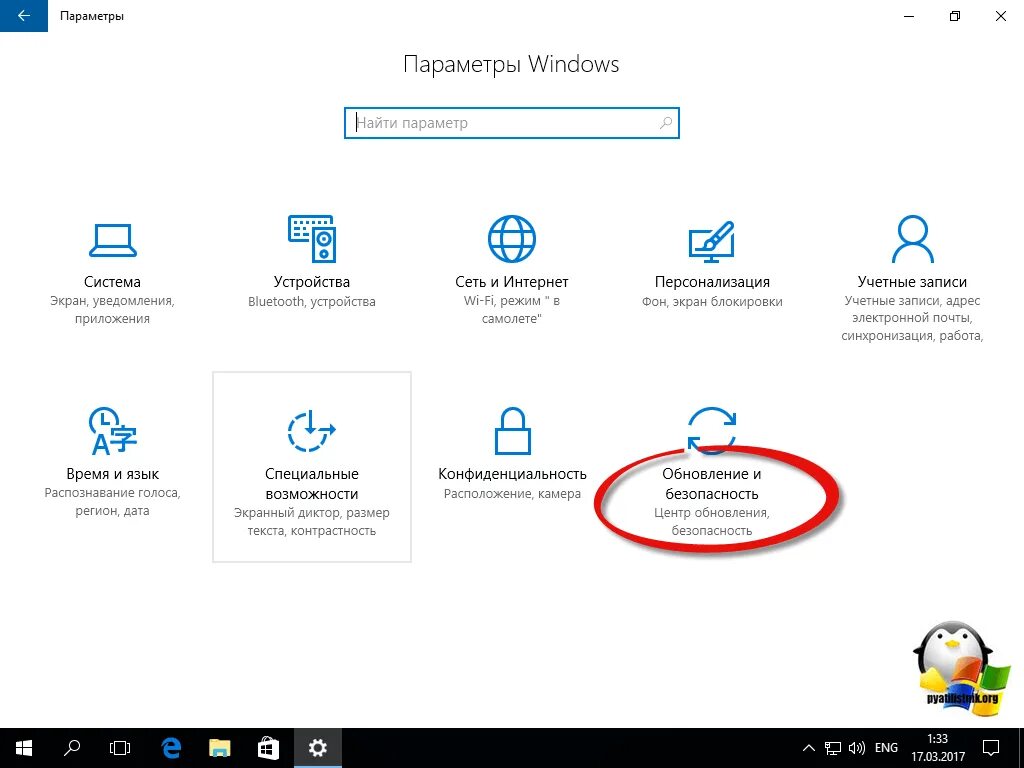The height and width of the screenshot is (768, 1024).
Task: Open File Explorer from the taskbar
Action: (x=219, y=748)
